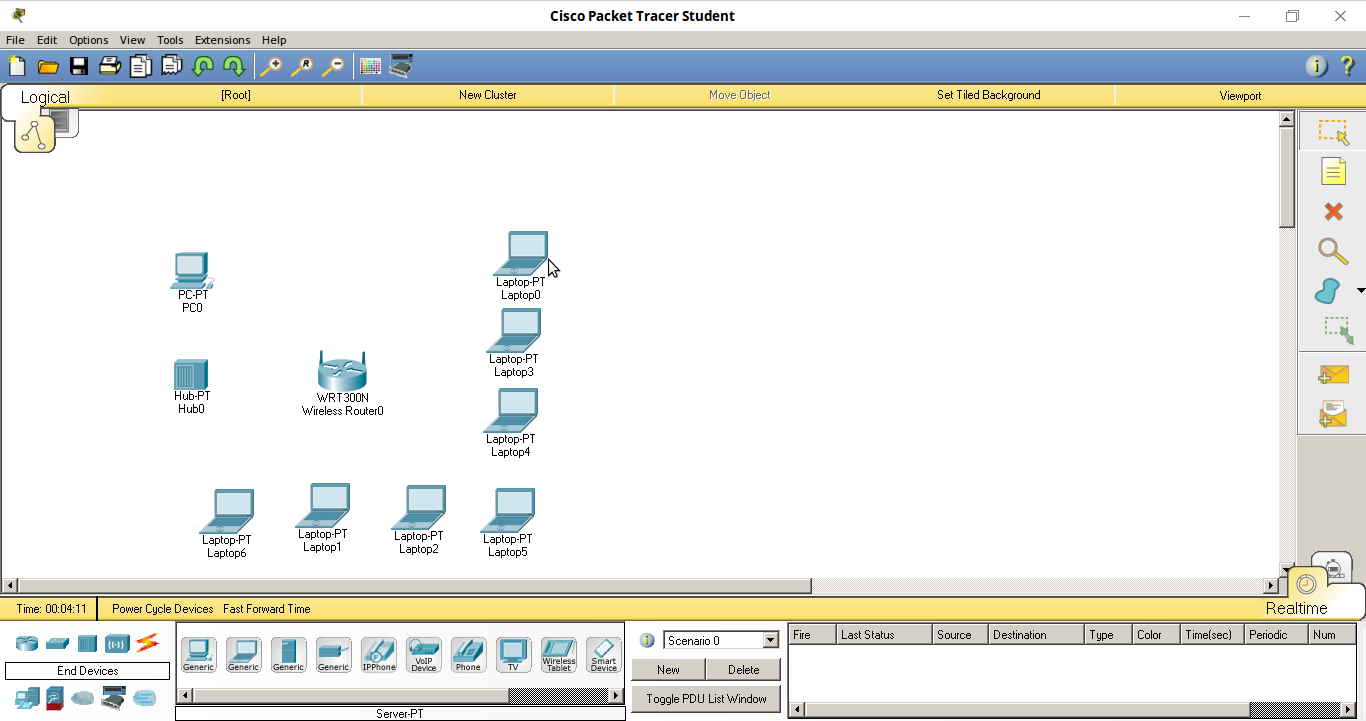Viewport: 1366px width, 721px height.
Task: Select the Smart Device end device icon
Action: 603,653
